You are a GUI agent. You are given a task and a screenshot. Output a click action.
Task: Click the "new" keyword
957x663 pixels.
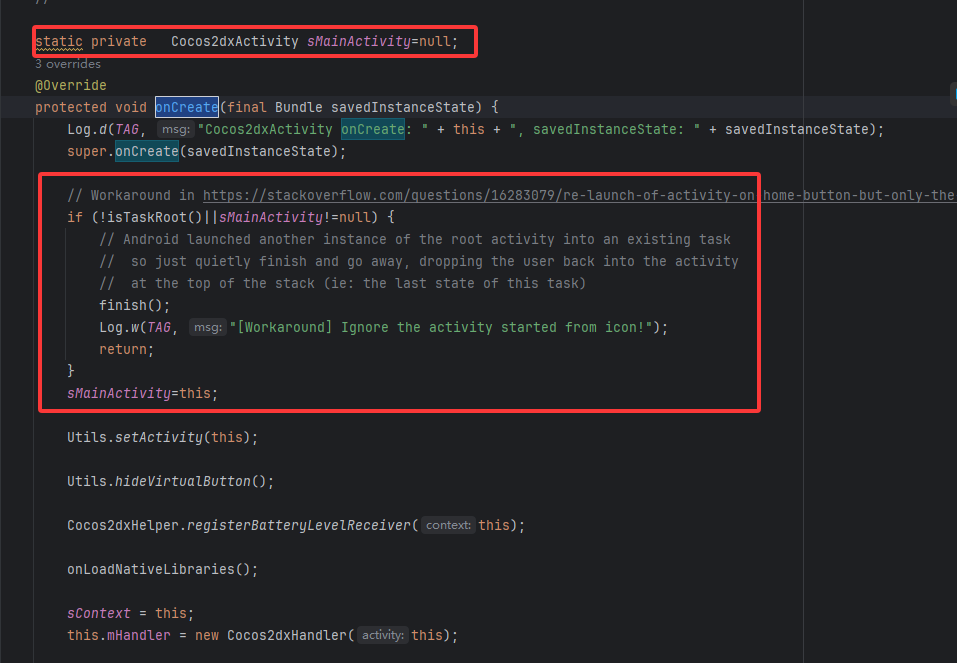[207, 635]
